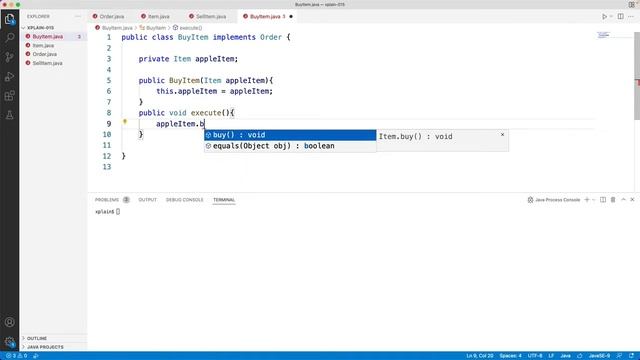Open the Output panel tab

(x=147, y=200)
